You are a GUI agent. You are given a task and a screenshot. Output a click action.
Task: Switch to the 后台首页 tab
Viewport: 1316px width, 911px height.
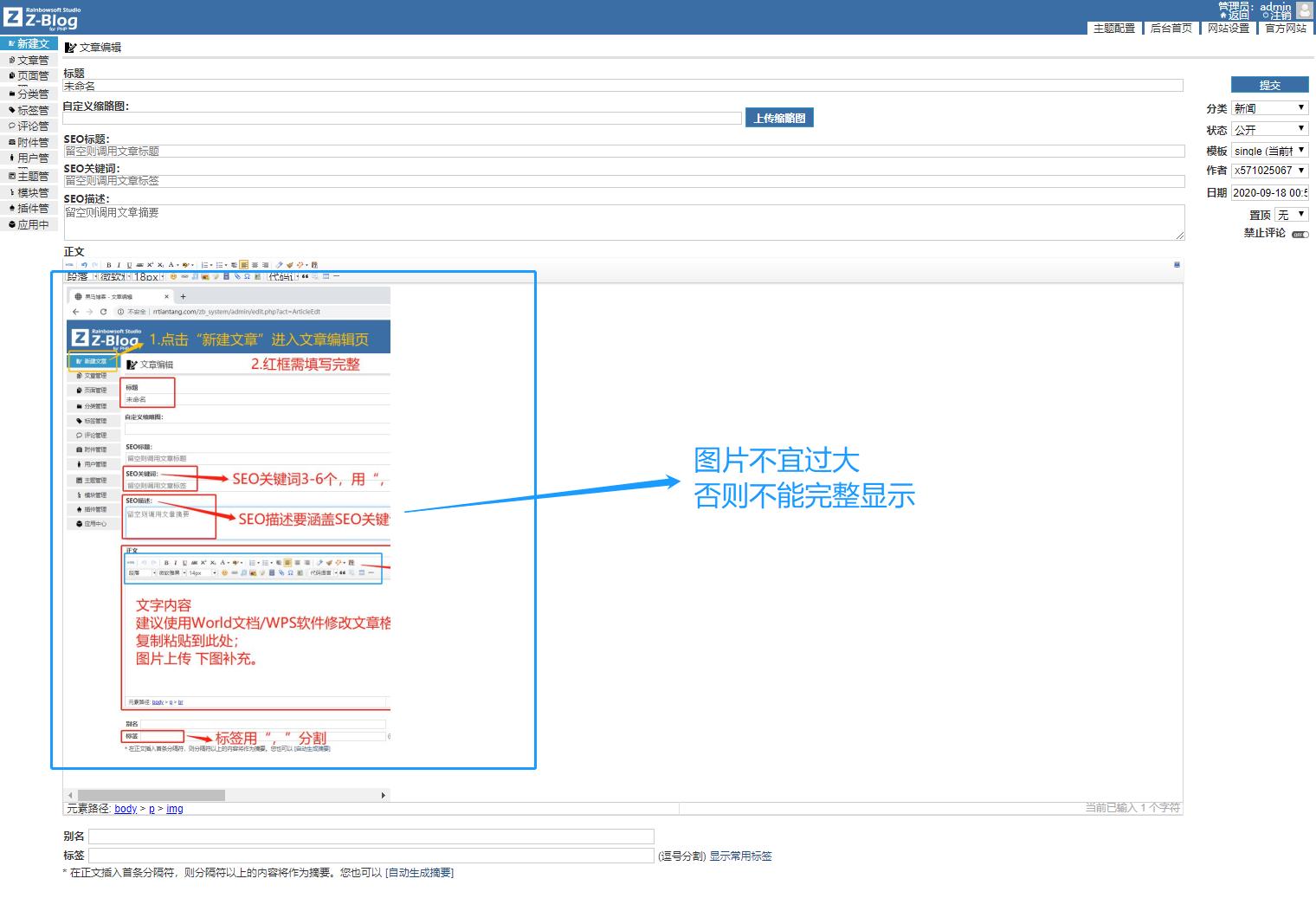pos(1171,28)
